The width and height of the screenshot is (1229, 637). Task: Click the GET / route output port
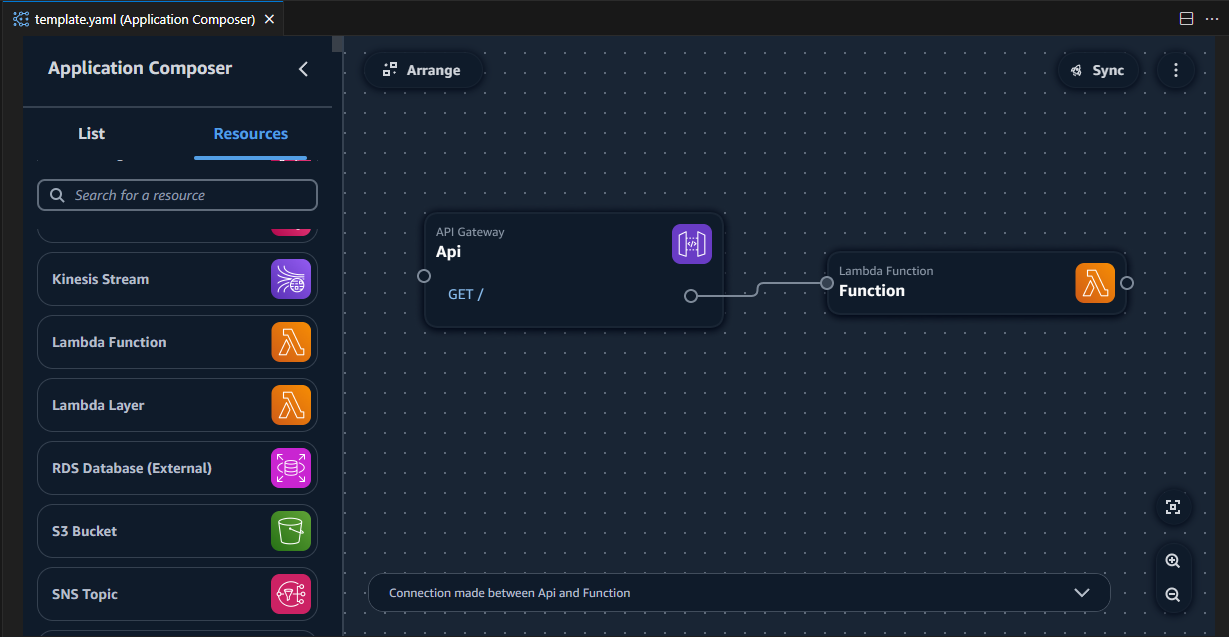pos(691,295)
